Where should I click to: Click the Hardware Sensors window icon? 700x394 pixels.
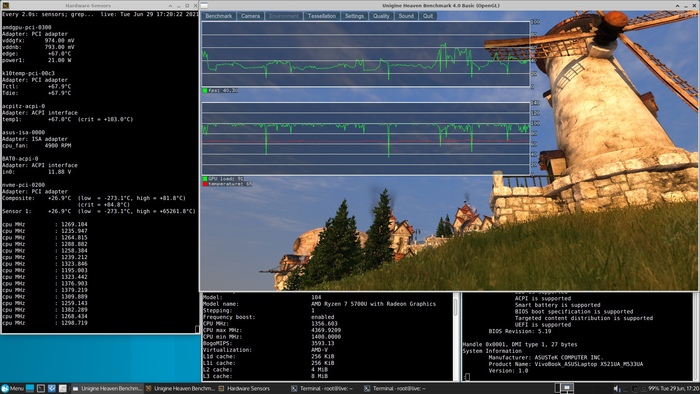click(5, 5)
